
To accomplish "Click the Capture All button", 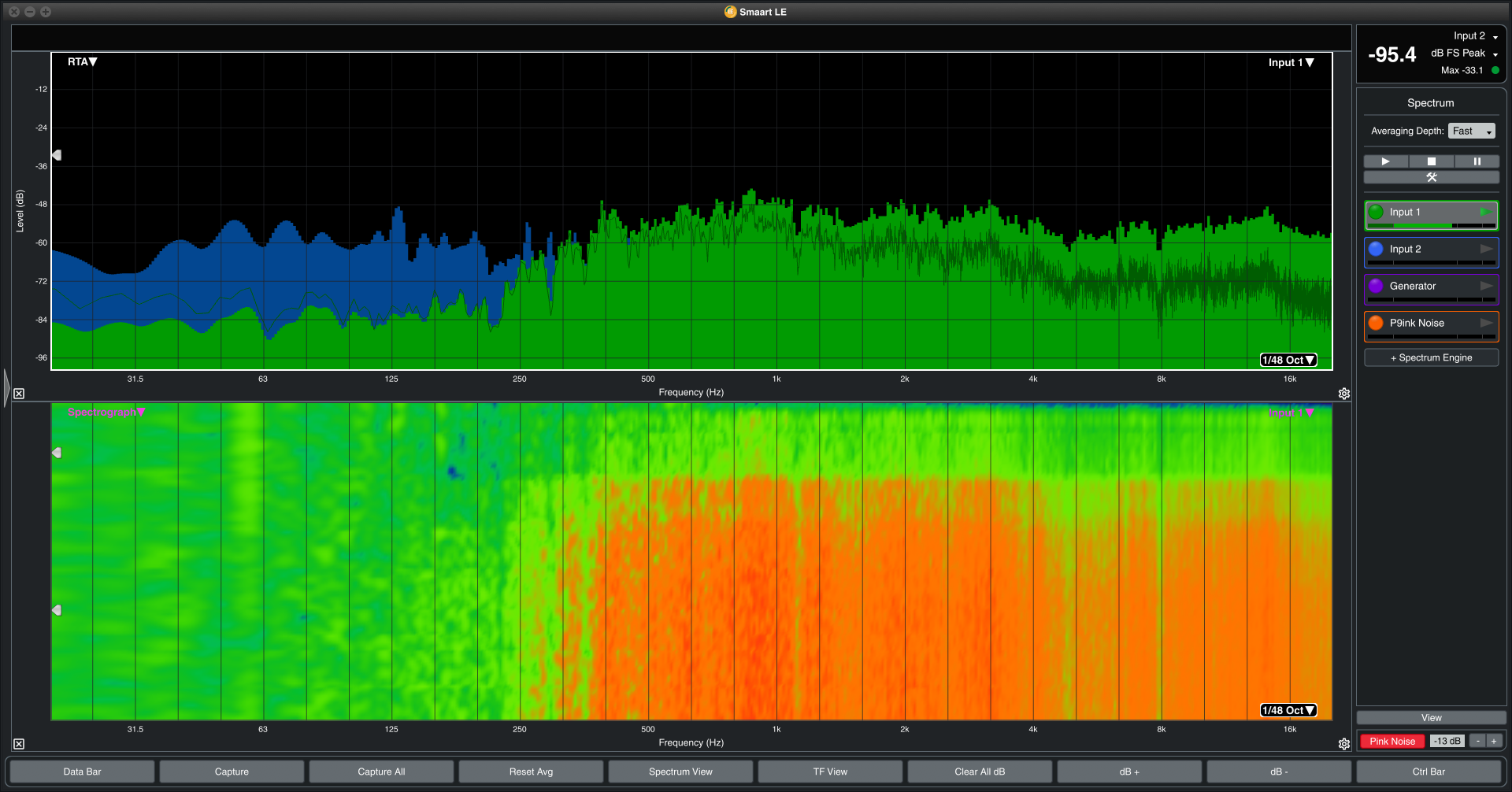I will click(x=381, y=772).
